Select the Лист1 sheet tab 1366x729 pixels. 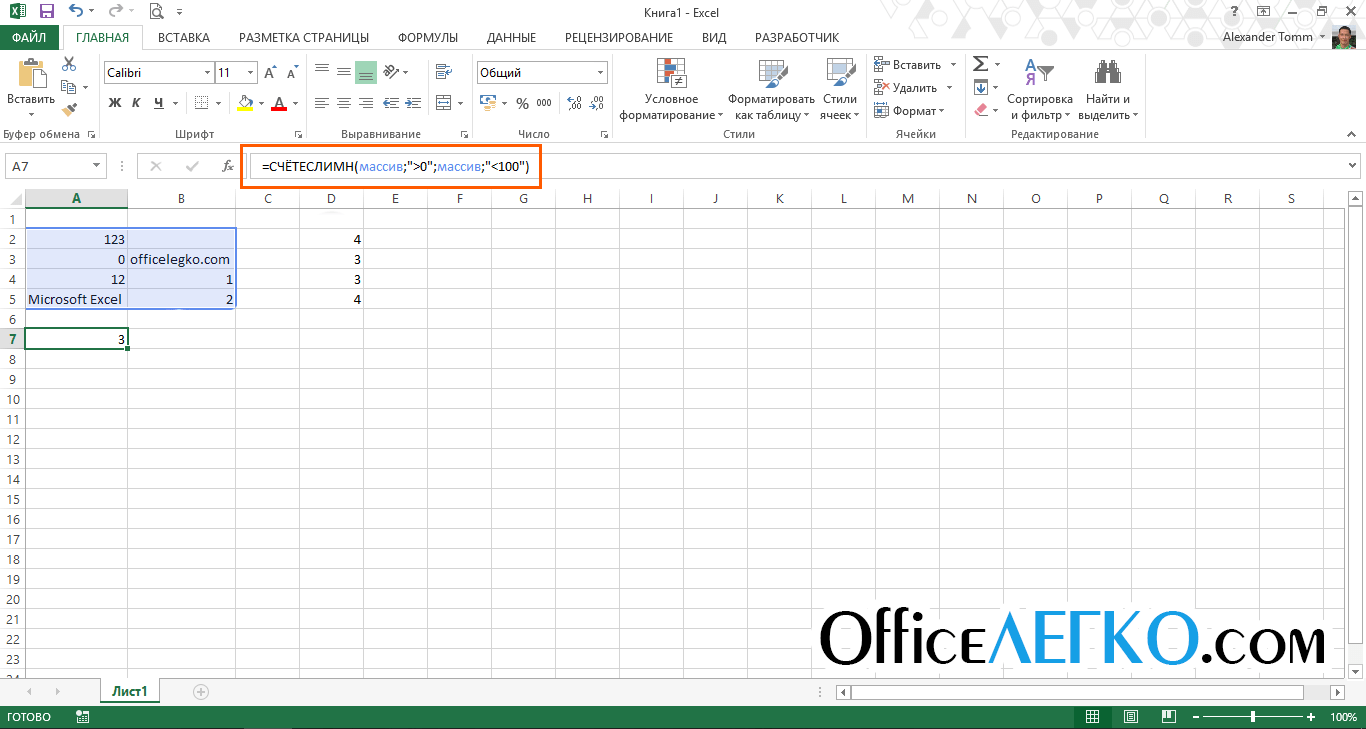(129, 691)
